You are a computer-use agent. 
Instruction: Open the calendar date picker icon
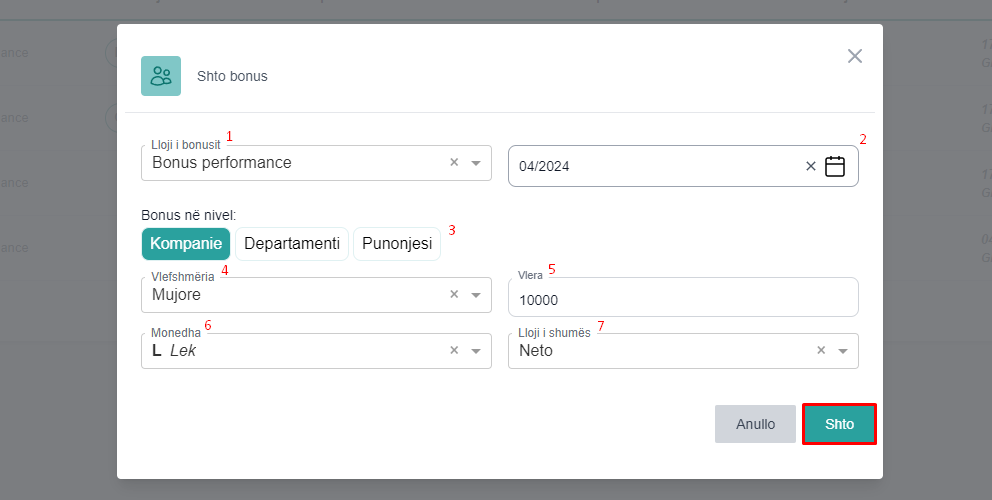pos(835,166)
